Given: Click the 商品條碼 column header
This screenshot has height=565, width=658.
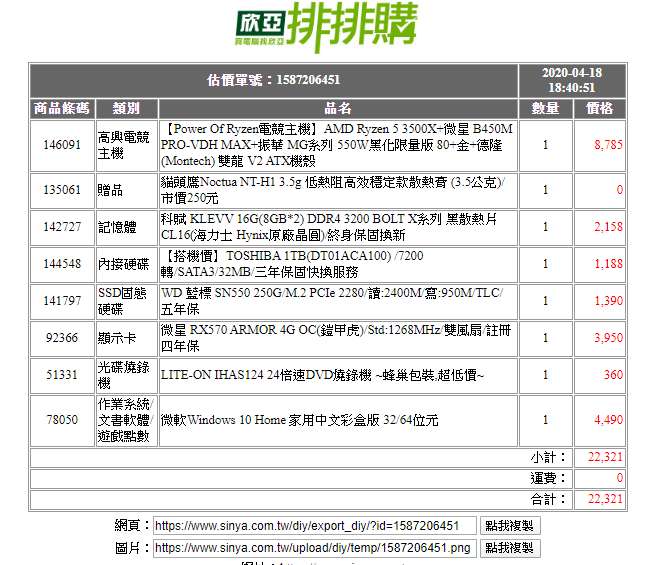Looking at the screenshot, I should [x=62, y=109].
